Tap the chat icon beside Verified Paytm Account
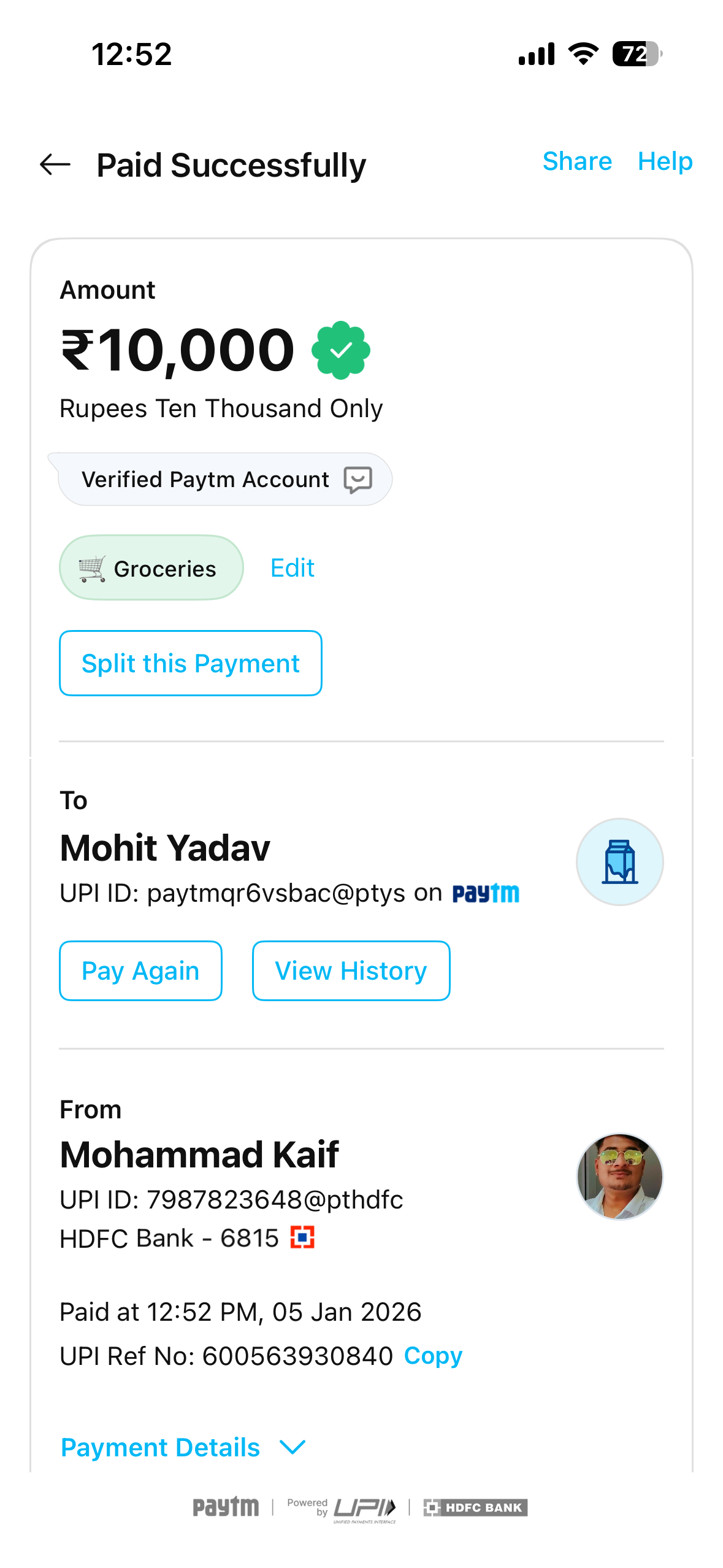Screen dimensions: 723x1568 pos(358,480)
